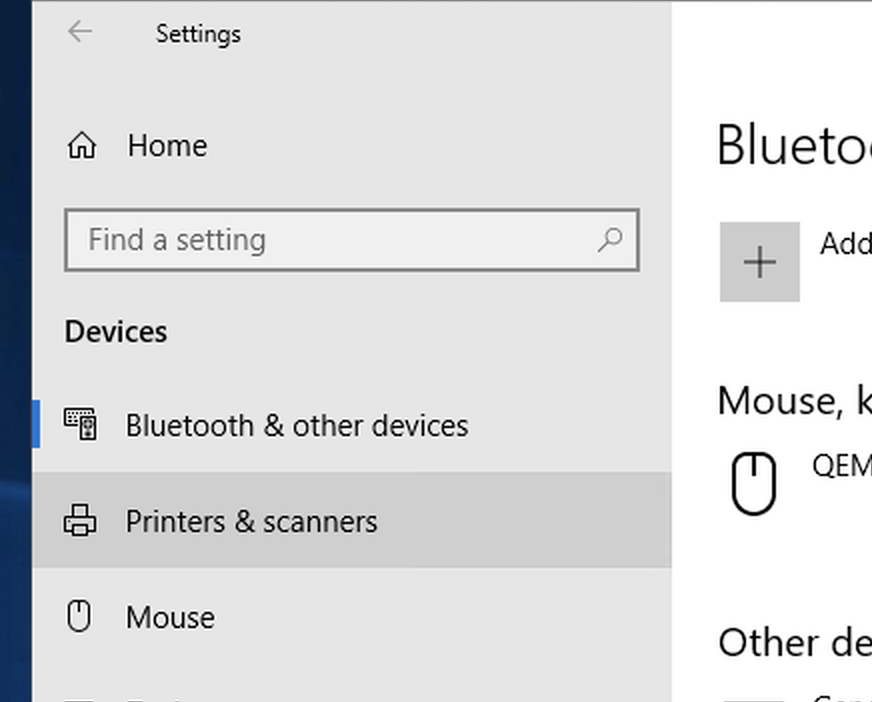Viewport: 872px width, 702px height.
Task: Click the Other devices section heading
Action: pyautogui.click(x=795, y=643)
